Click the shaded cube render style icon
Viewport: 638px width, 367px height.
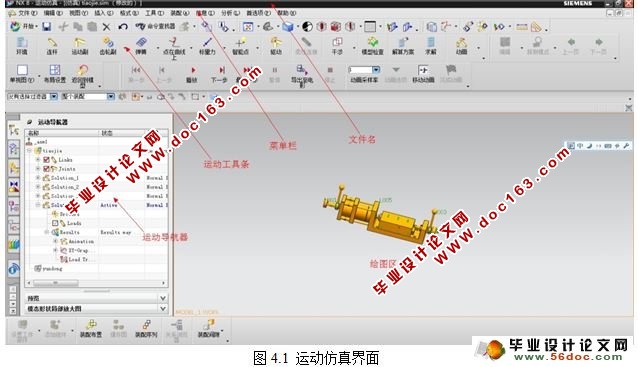(x=288, y=27)
